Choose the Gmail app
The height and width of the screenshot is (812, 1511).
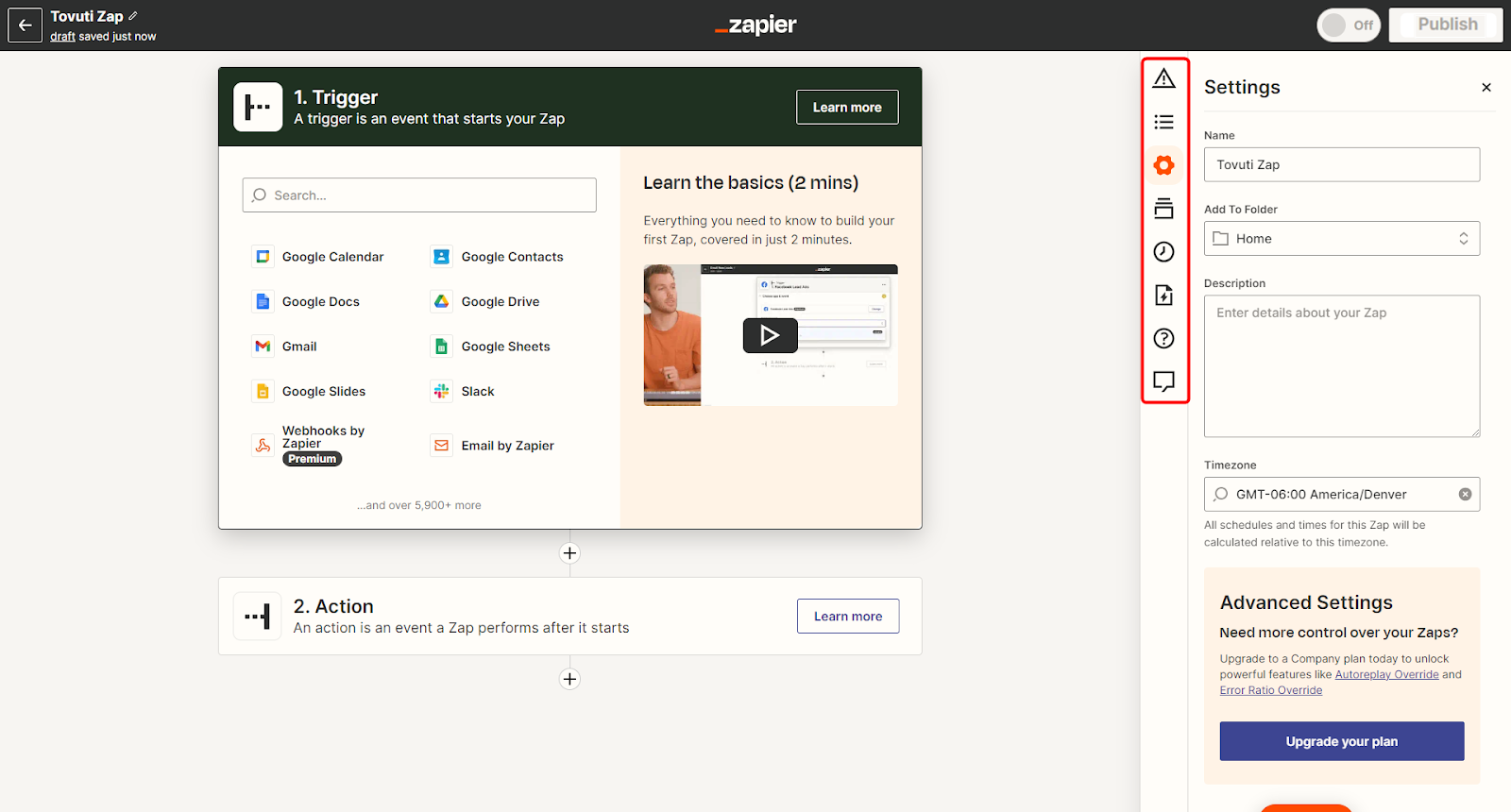[x=285, y=347]
